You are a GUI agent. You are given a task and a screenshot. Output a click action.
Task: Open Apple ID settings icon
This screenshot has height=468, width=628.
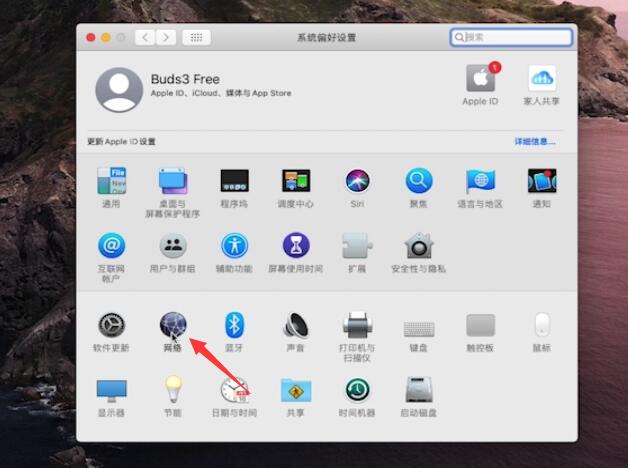480,78
